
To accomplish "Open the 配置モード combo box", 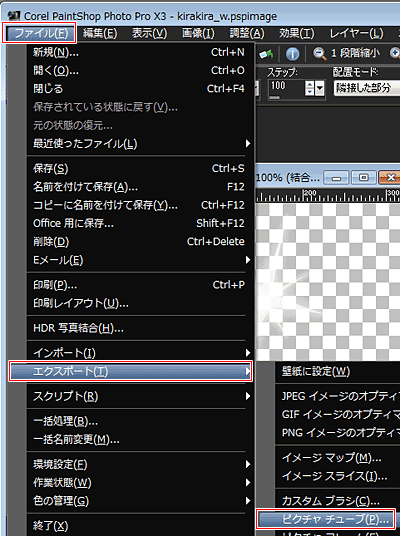I will coord(367,88).
